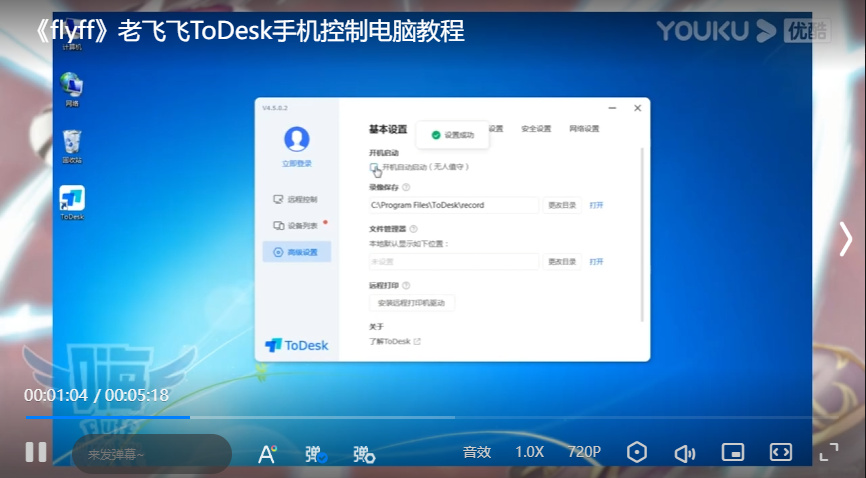Open 设备列表 device list section

coord(297,225)
